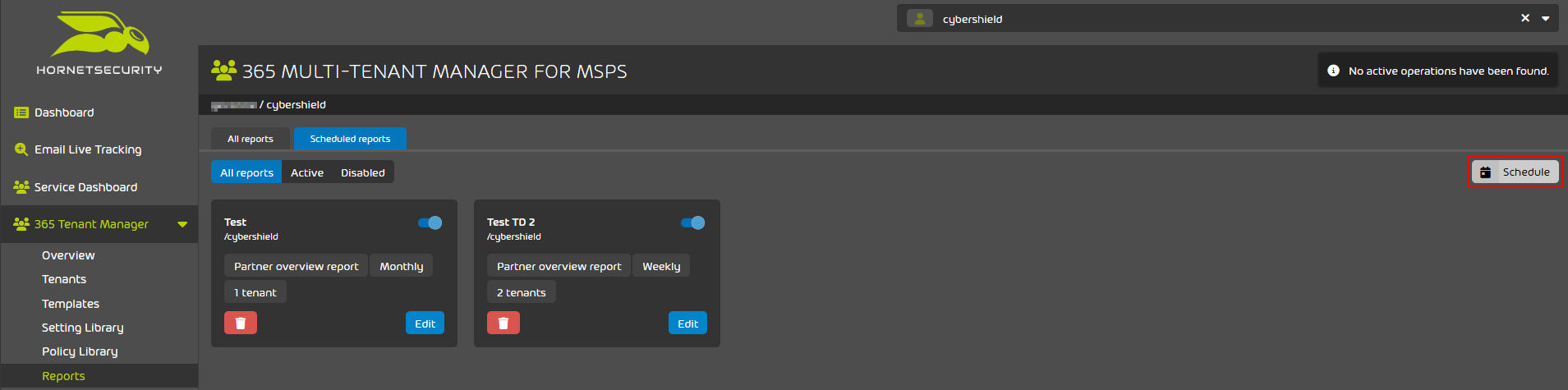Click the Schedule button
Screen dimensions: 1568x390
click(1515, 172)
